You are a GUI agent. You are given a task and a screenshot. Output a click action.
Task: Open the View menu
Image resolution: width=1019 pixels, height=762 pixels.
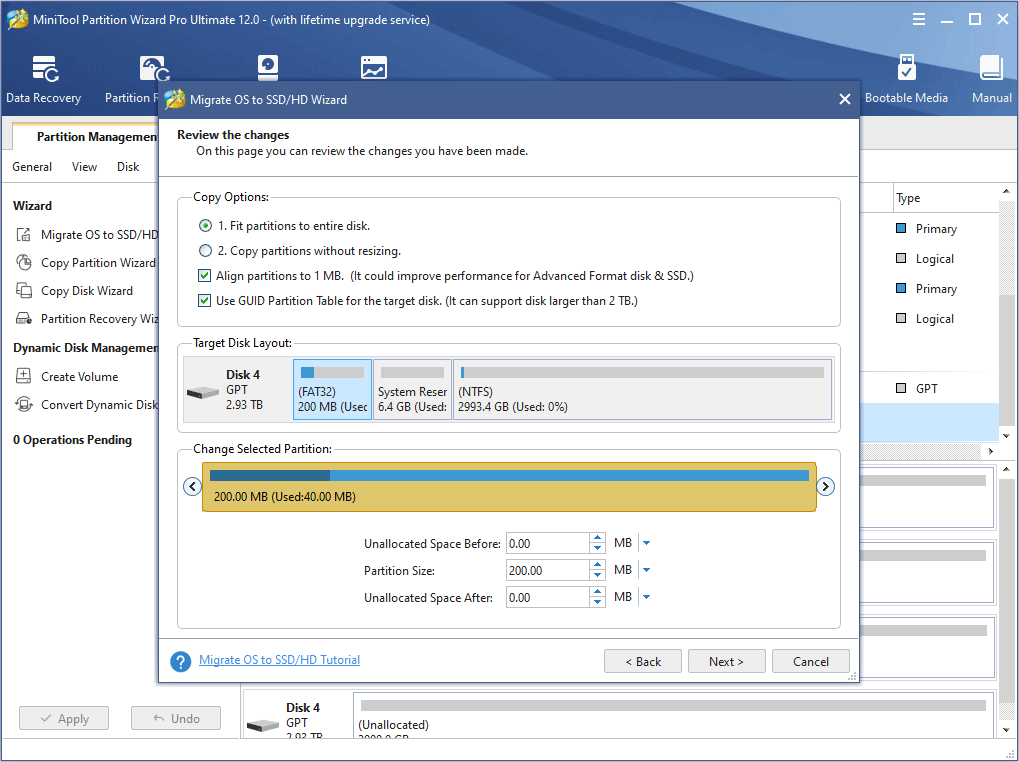tap(84, 167)
